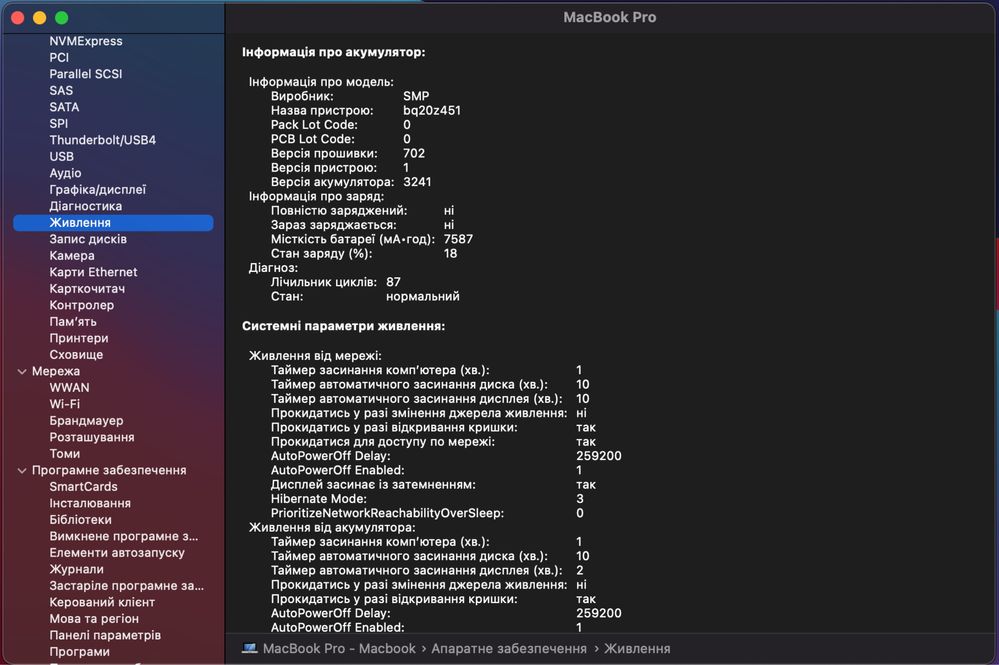
Task: Select Журнали in the sidebar
Action: [76, 570]
